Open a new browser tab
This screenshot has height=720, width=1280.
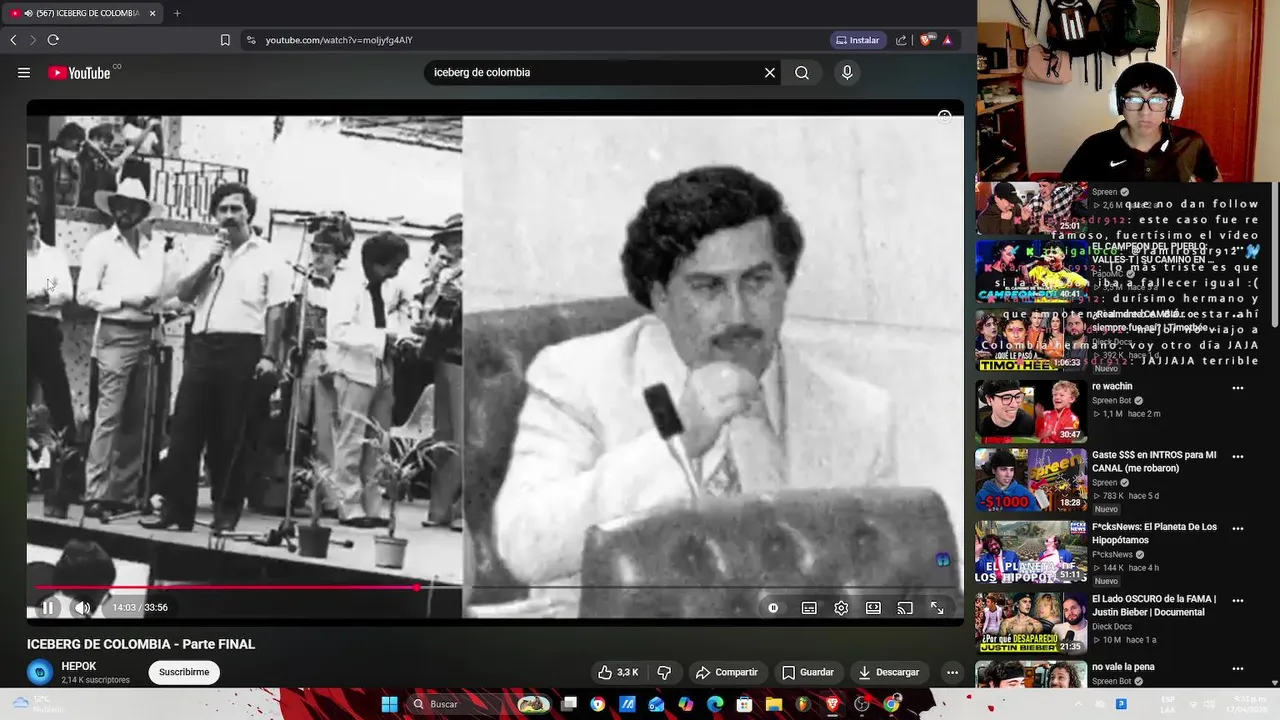click(x=177, y=13)
